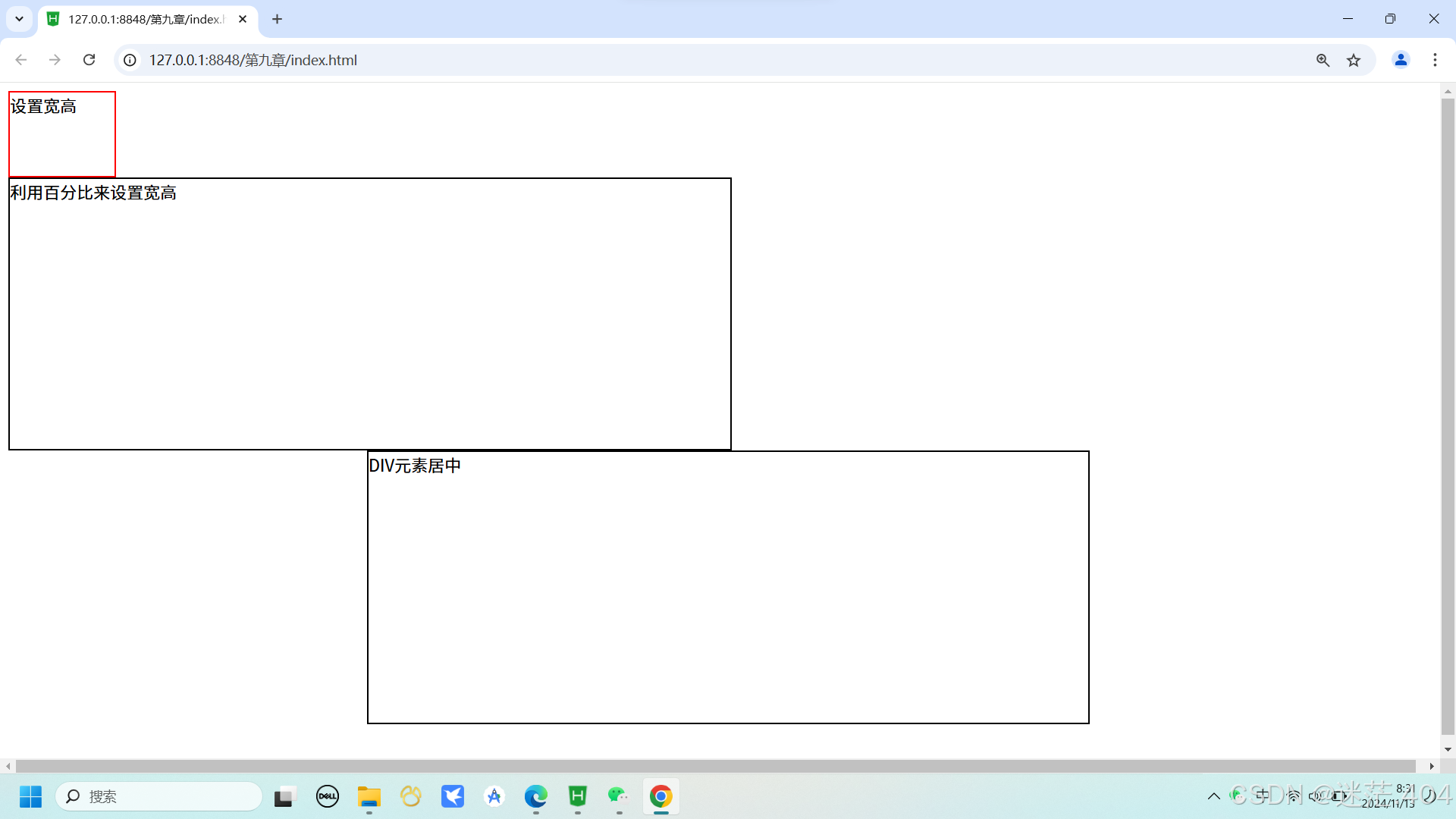Open the Chrome three-dot menu
Viewport: 1456px width, 819px height.
(x=1435, y=60)
